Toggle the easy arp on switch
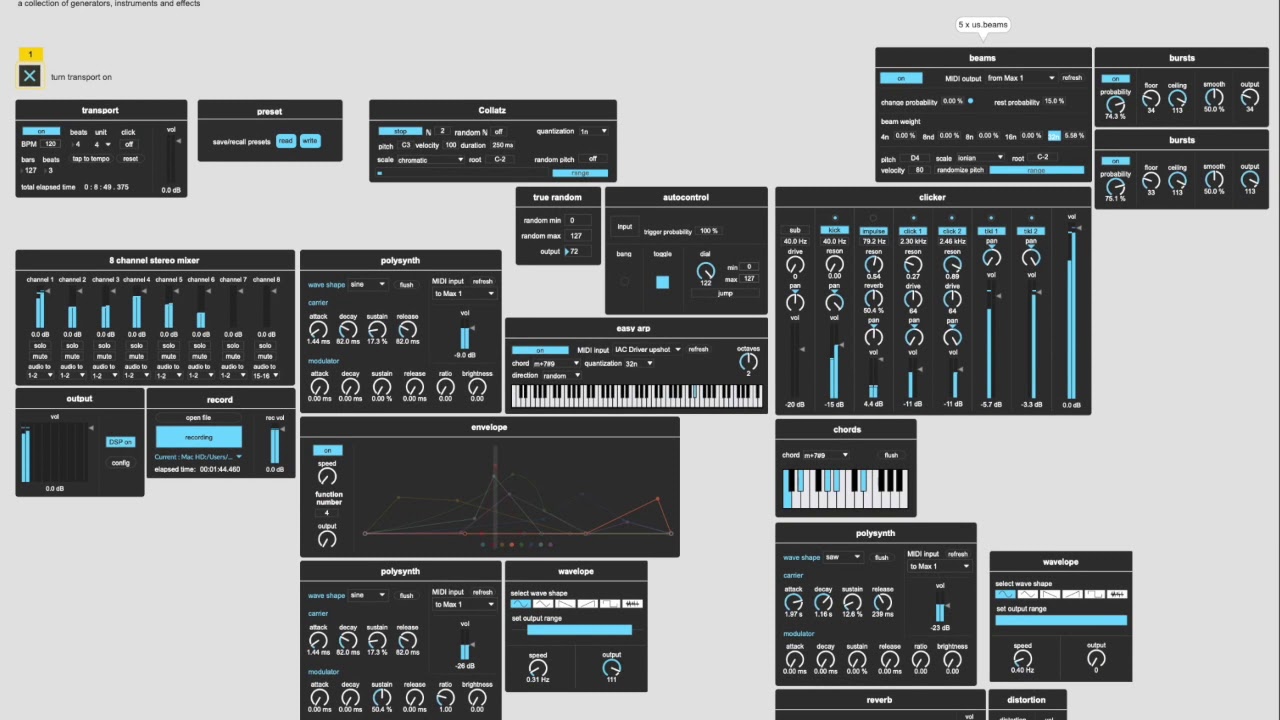This screenshot has height=720, width=1280. (x=540, y=350)
